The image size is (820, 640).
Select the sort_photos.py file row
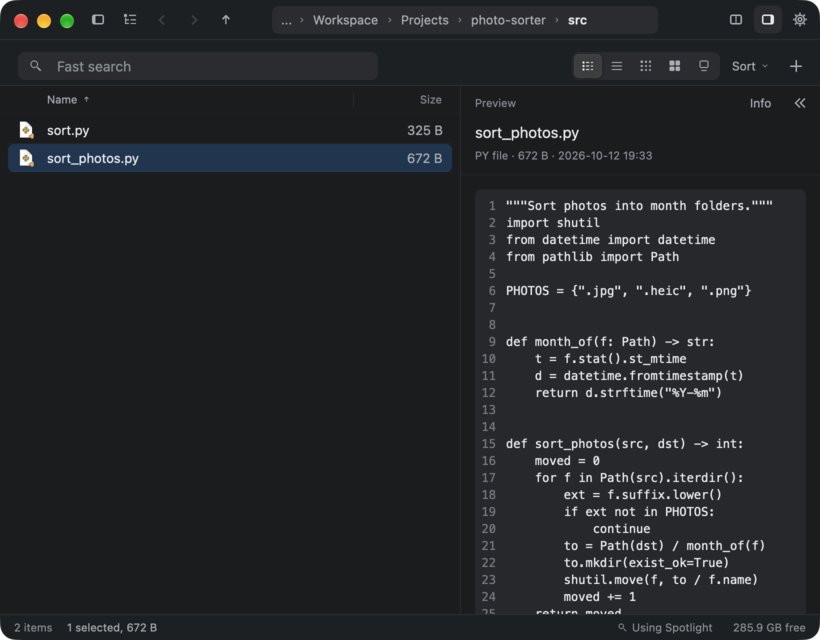[230, 158]
